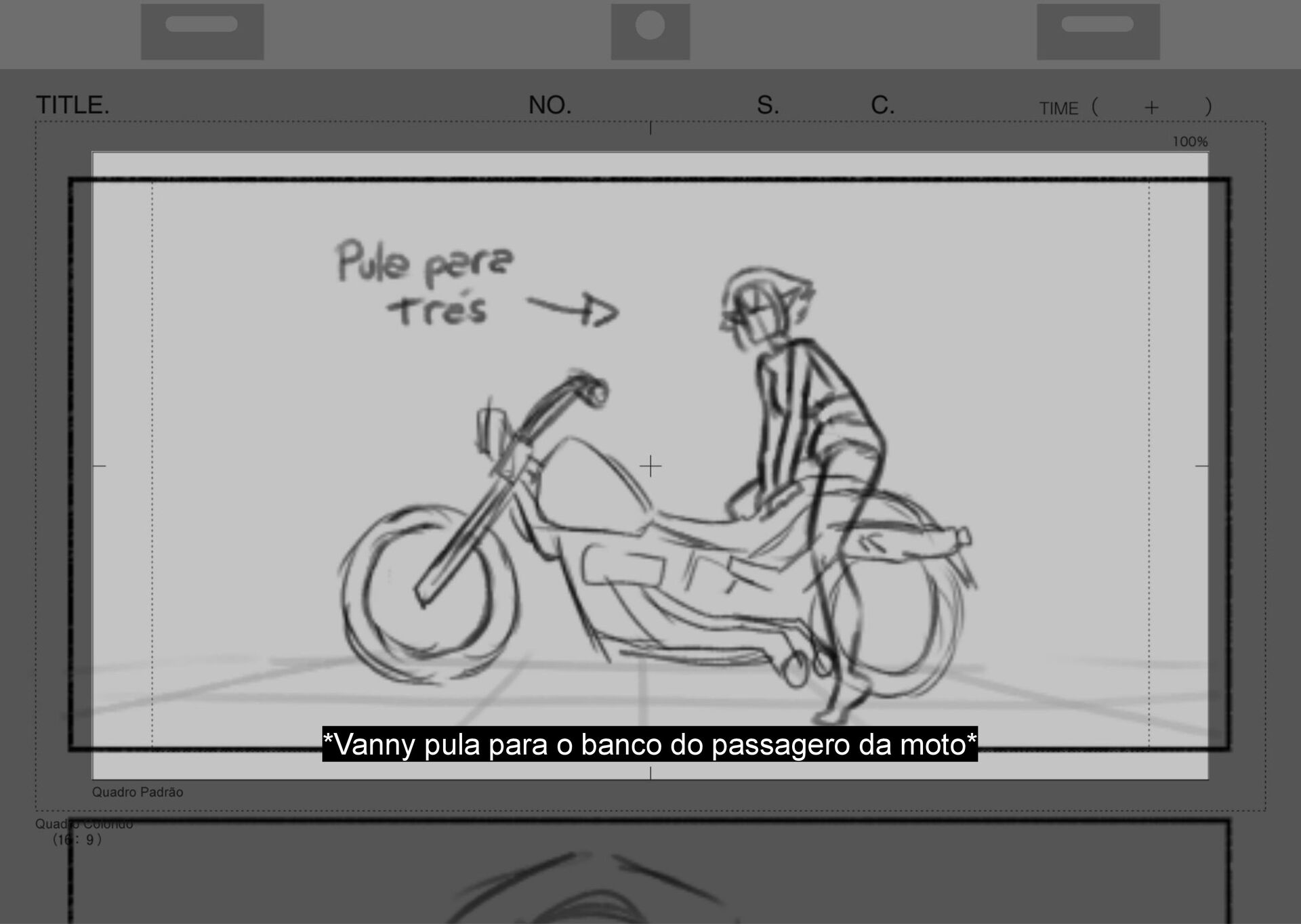Click the motorcycle's front wheel

coord(427,593)
